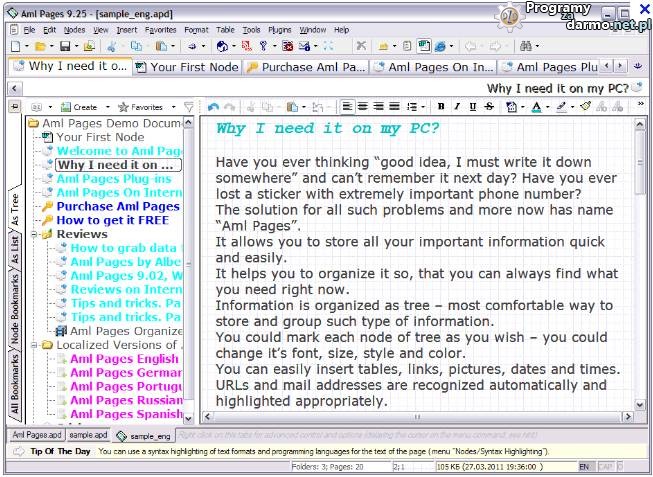Click the filter funnel icon in tree toolbar
Screen dimensions: 653x477
pos(189,107)
